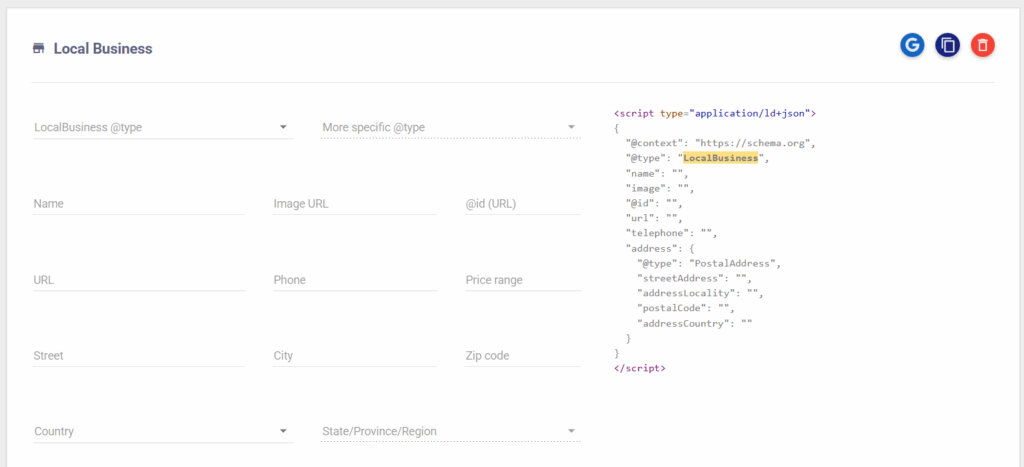This screenshot has width=1024, height=467.
Task: Click the Local Business heading
Action: click(103, 49)
